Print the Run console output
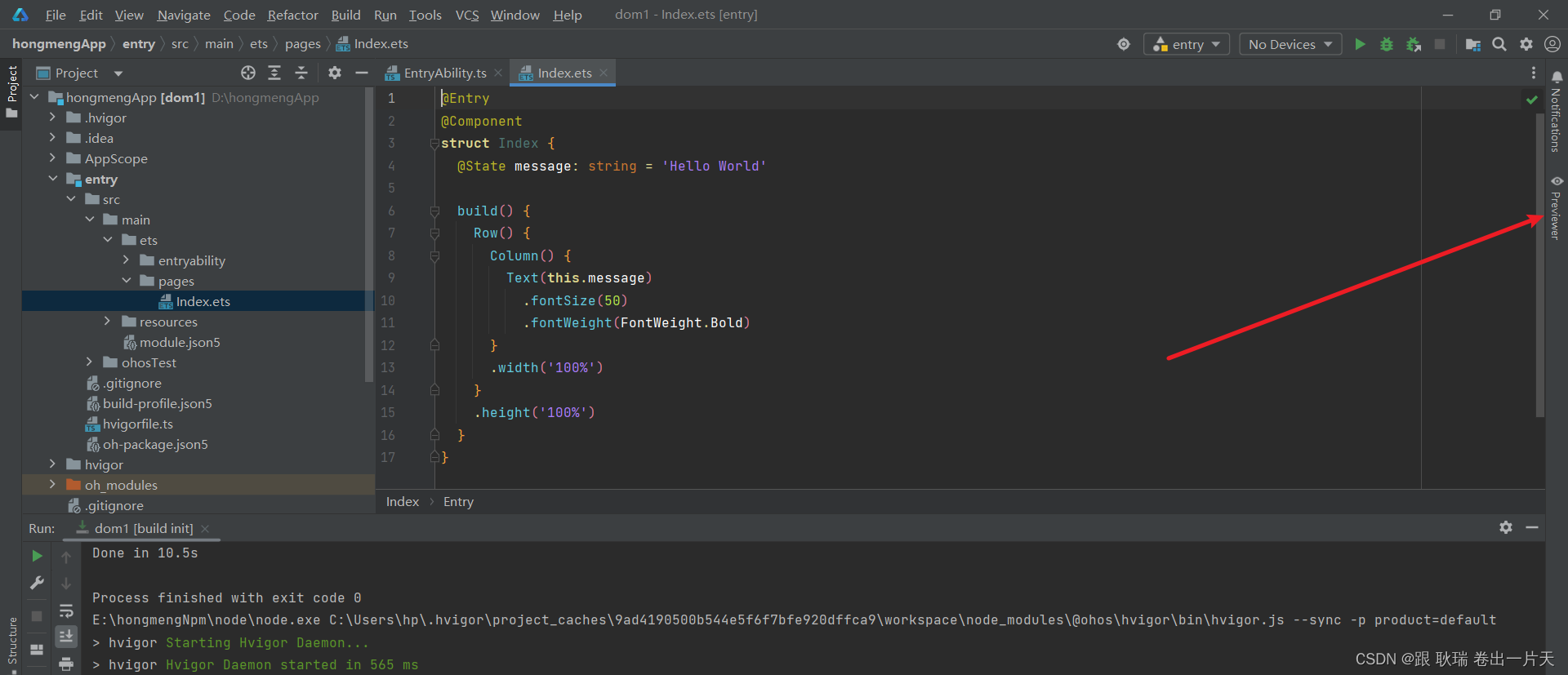The image size is (1568, 675). coord(66,664)
